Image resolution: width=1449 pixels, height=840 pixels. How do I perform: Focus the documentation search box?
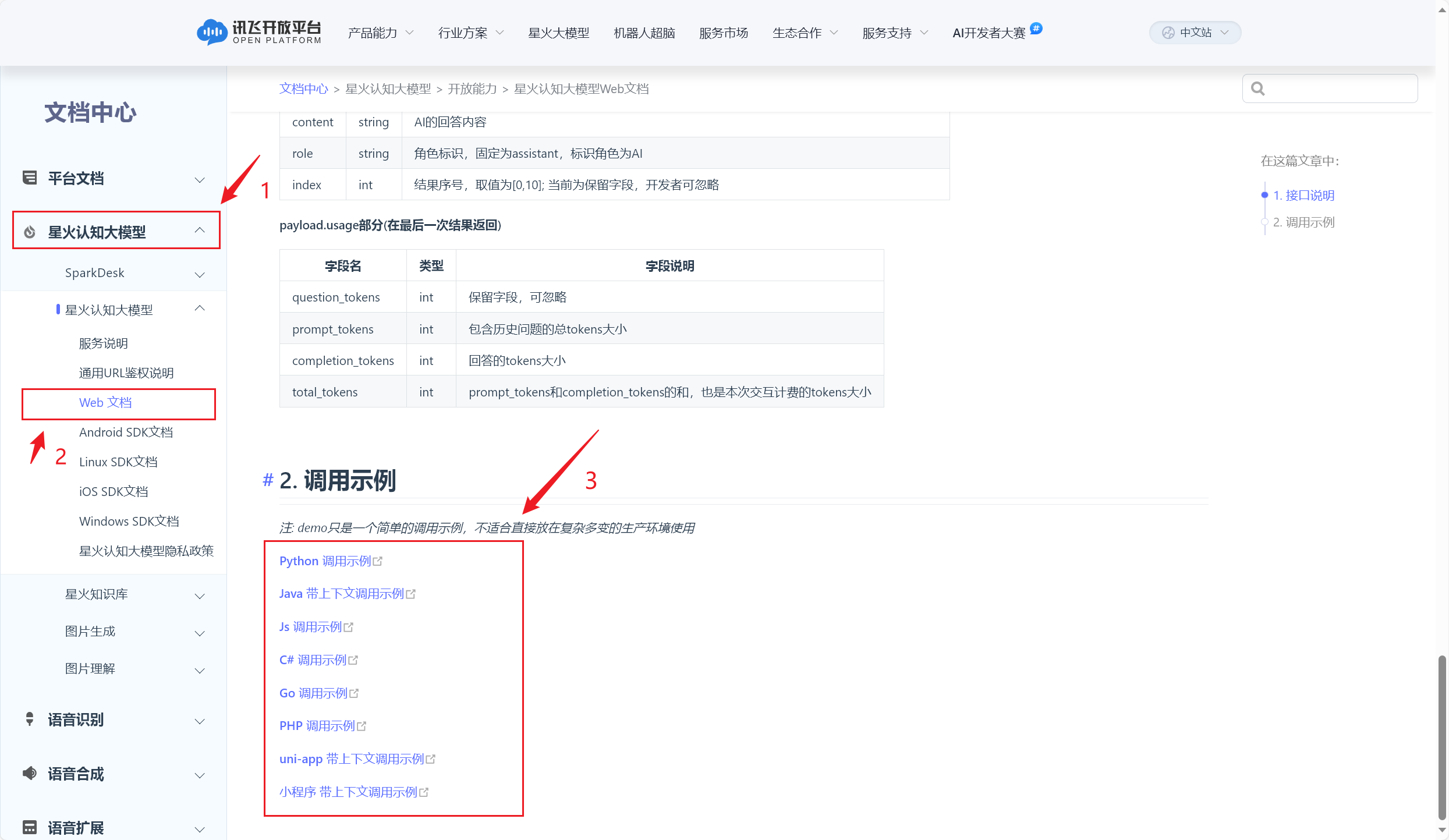pyautogui.click(x=1330, y=88)
